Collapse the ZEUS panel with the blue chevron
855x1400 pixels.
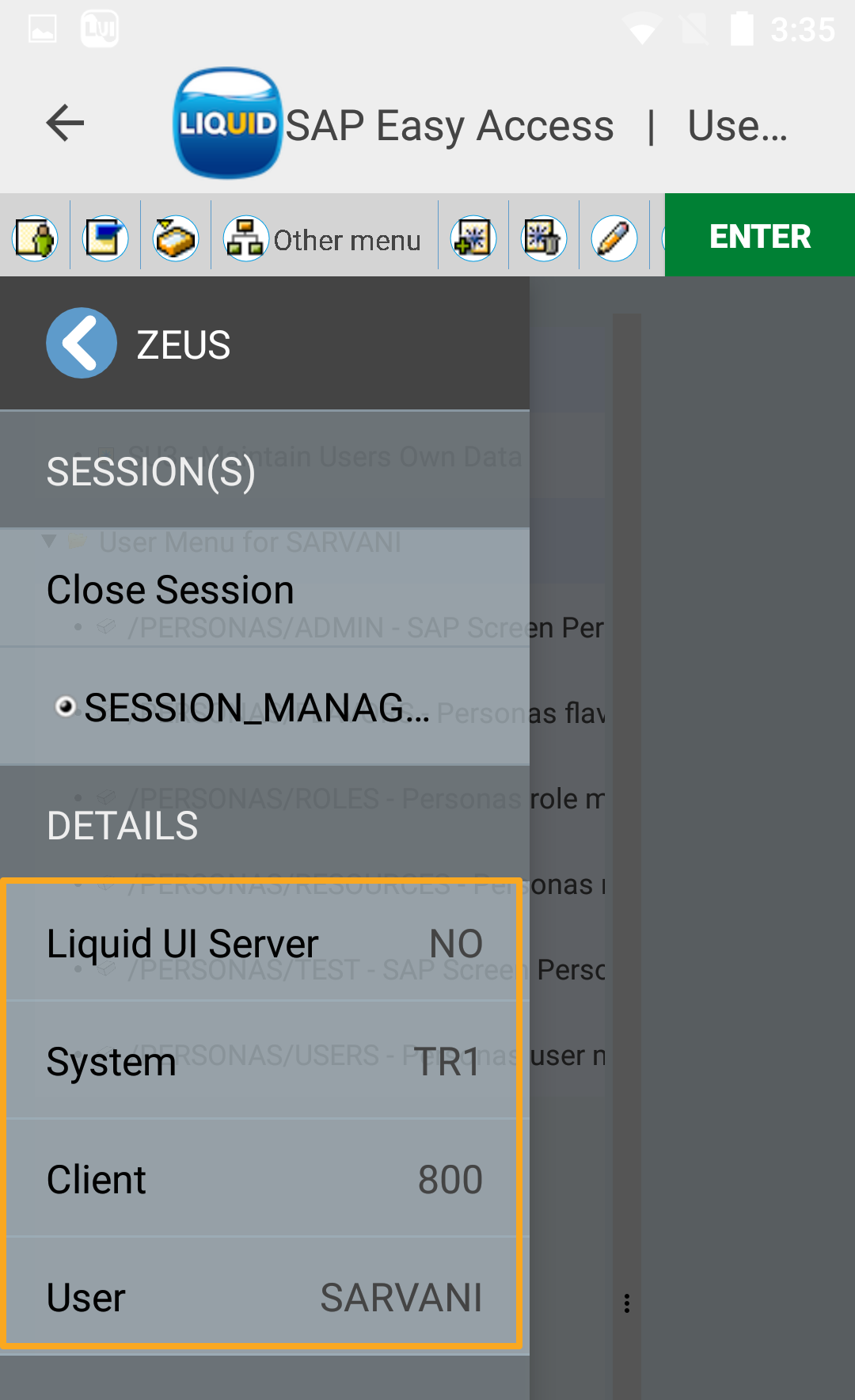pos(82,343)
